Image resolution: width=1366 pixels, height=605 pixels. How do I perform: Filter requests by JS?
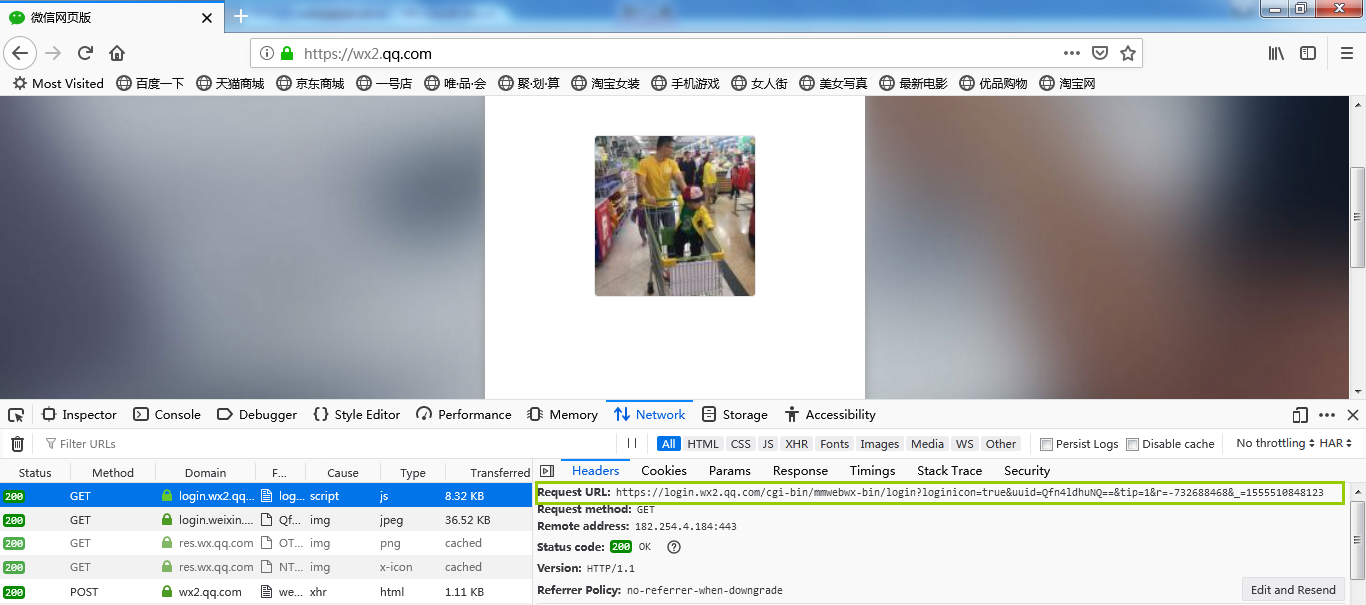click(768, 444)
